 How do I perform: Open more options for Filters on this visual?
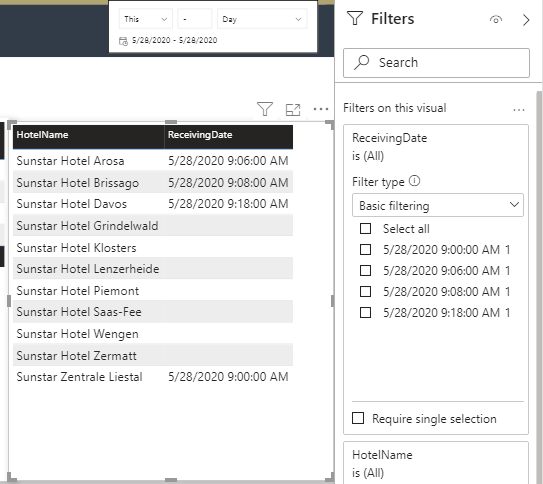pos(519,110)
